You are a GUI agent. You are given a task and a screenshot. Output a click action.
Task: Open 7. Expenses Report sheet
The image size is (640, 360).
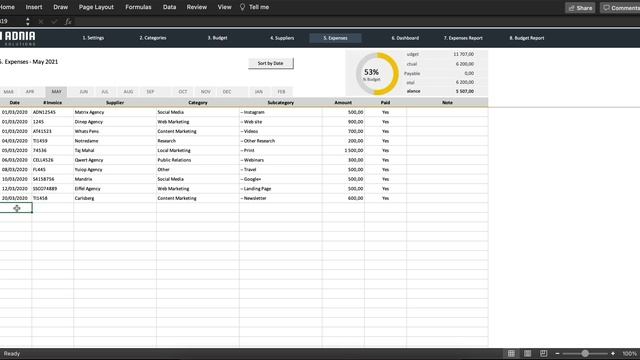(463, 38)
